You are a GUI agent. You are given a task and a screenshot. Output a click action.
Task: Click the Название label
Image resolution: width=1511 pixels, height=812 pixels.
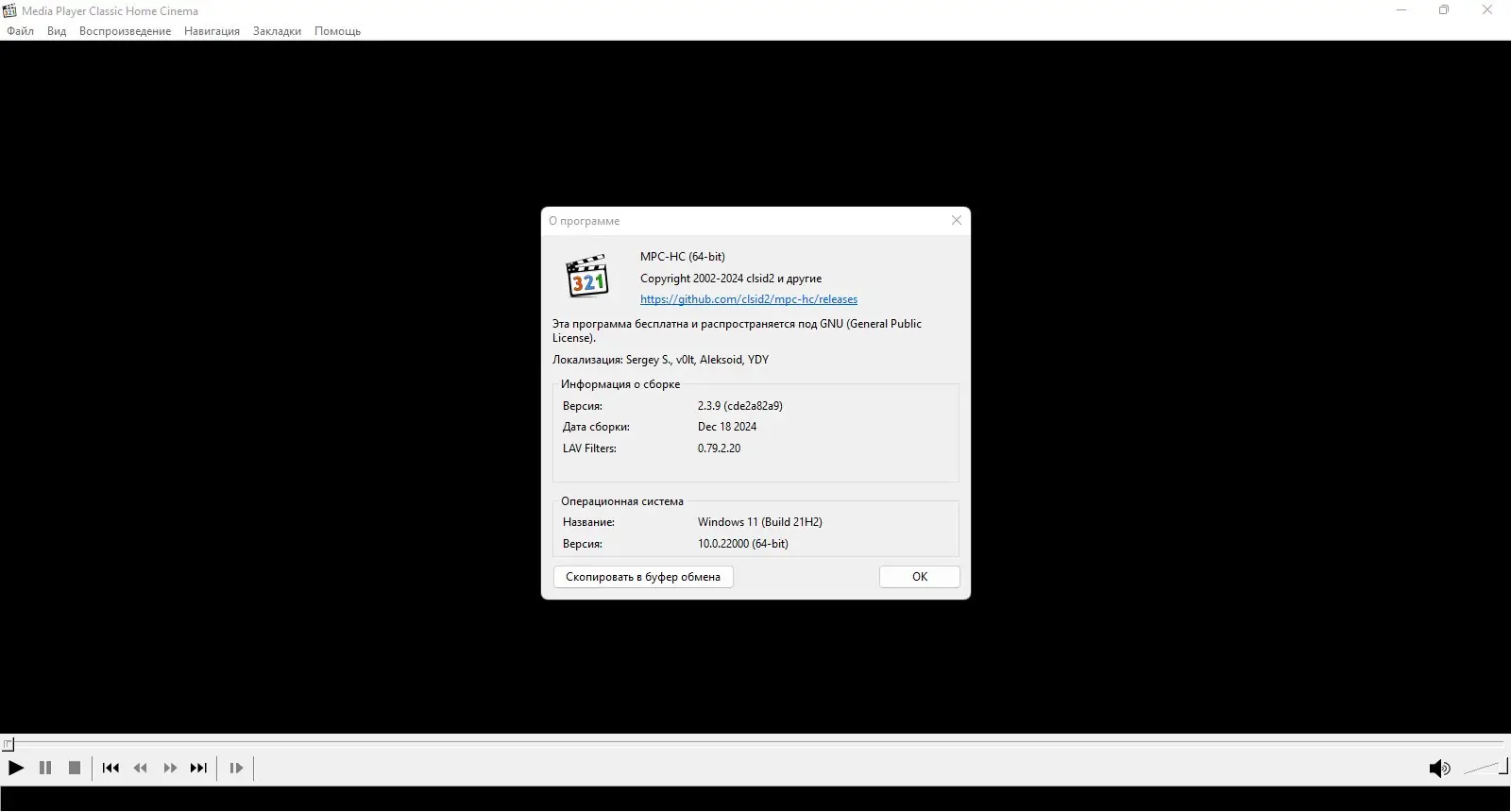click(588, 522)
